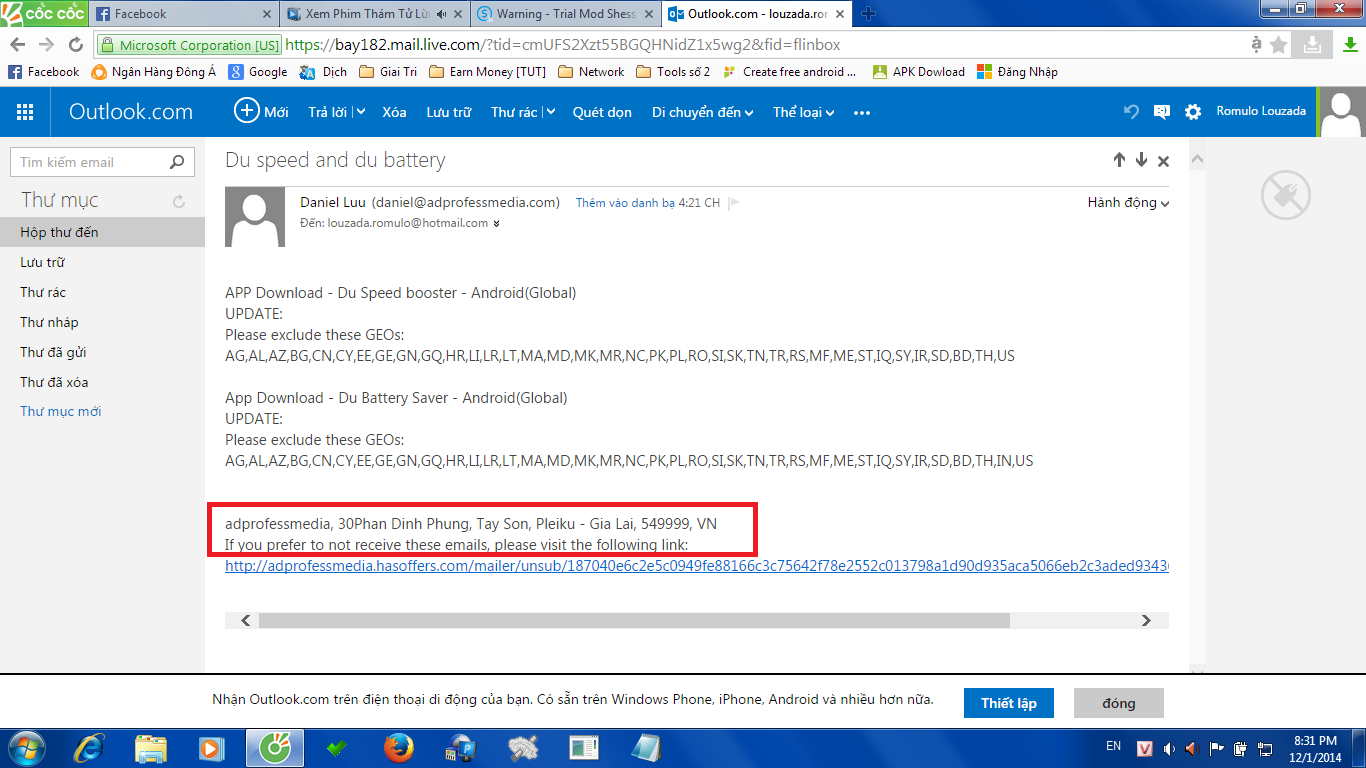This screenshot has height=768, width=1366.
Task: Create a folder via Thư mục mới
Action: [61, 411]
